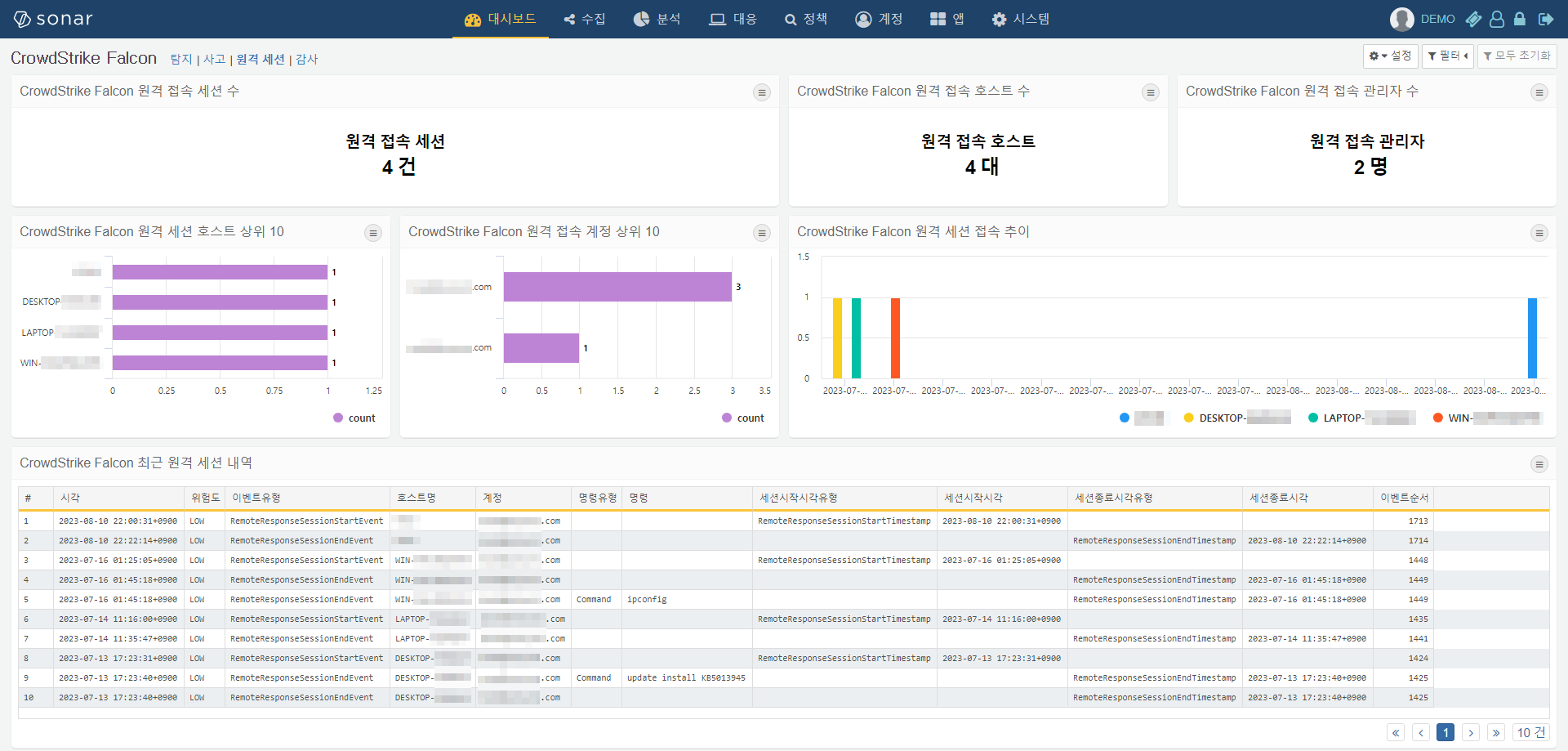The image size is (1568, 751).
Task: Open the 10 건 page size dropdown
Action: tap(1531, 732)
